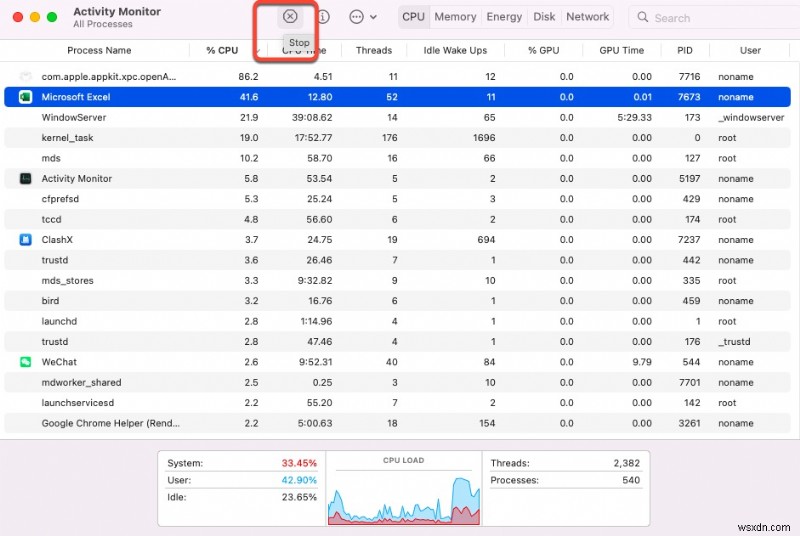Click the WeChat process icon
This screenshot has height=536, width=800.
(x=26, y=362)
